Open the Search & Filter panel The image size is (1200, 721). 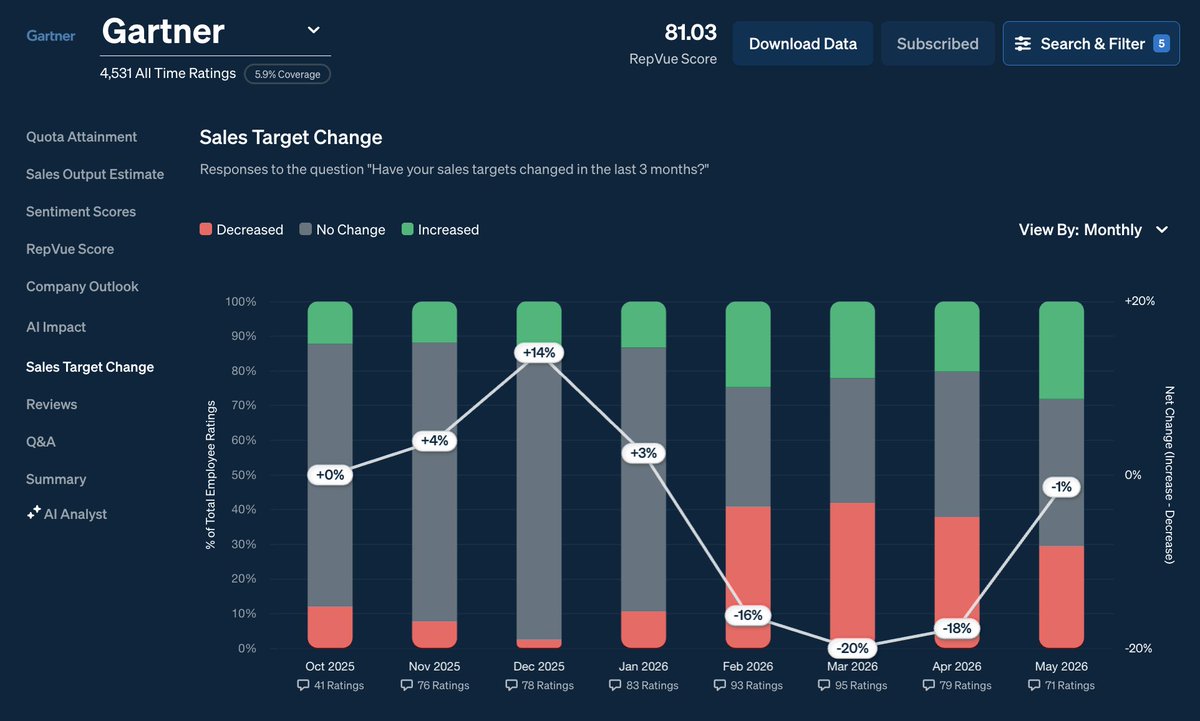click(x=1092, y=44)
